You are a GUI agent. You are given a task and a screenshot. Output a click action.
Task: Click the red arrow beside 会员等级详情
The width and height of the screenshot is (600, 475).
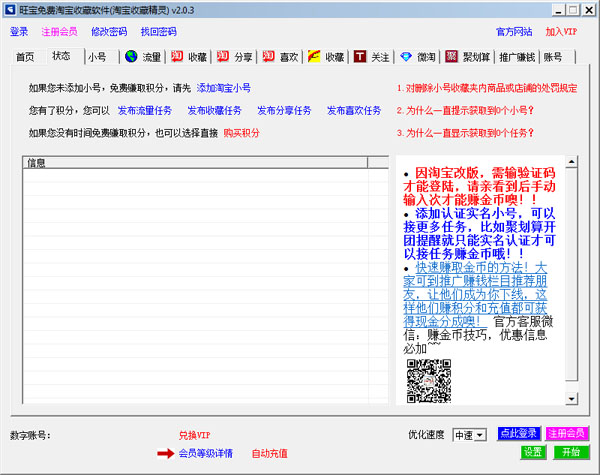[x=164, y=453]
